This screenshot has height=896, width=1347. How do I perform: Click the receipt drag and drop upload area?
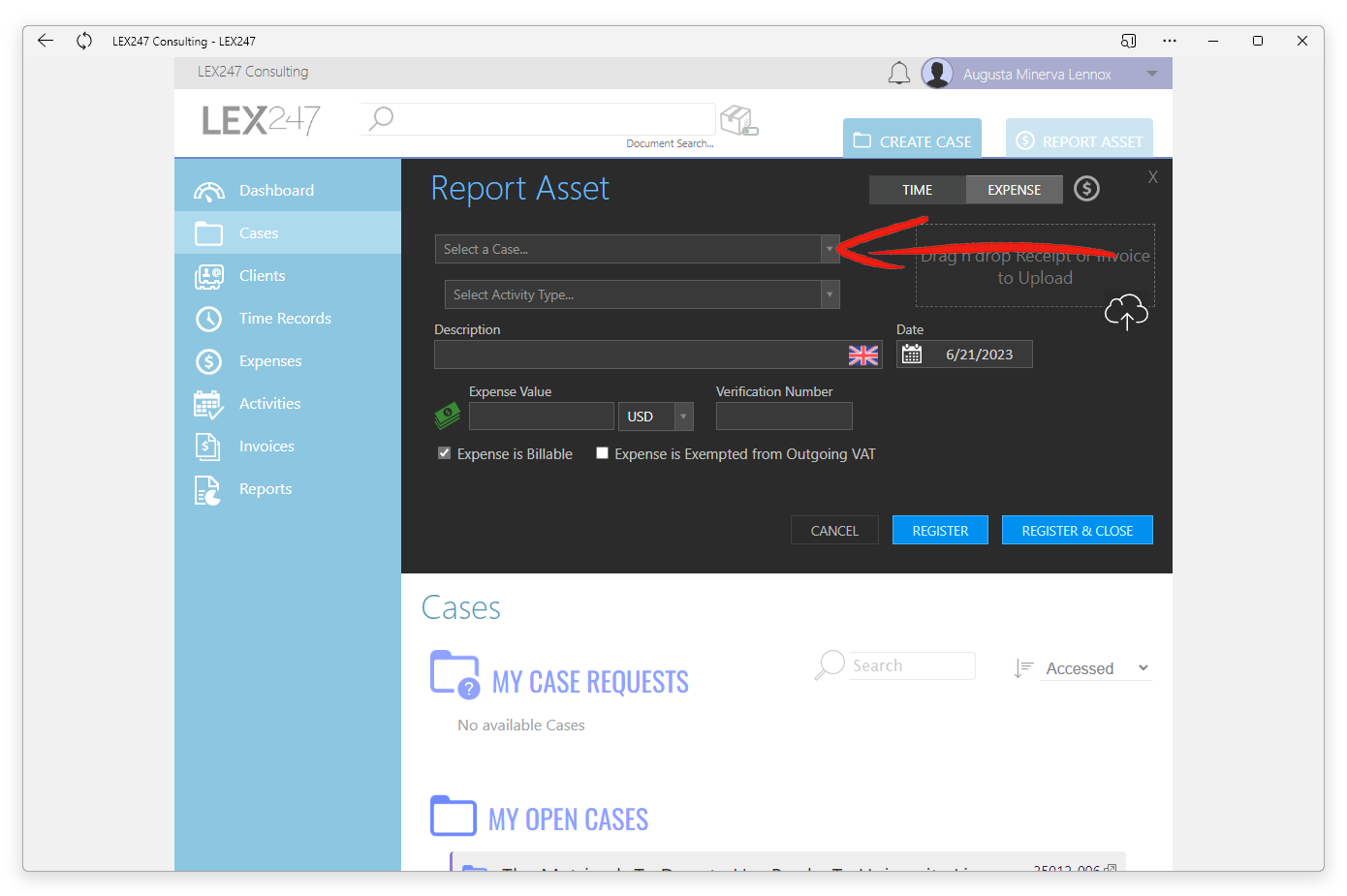pyautogui.click(x=1035, y=265)
